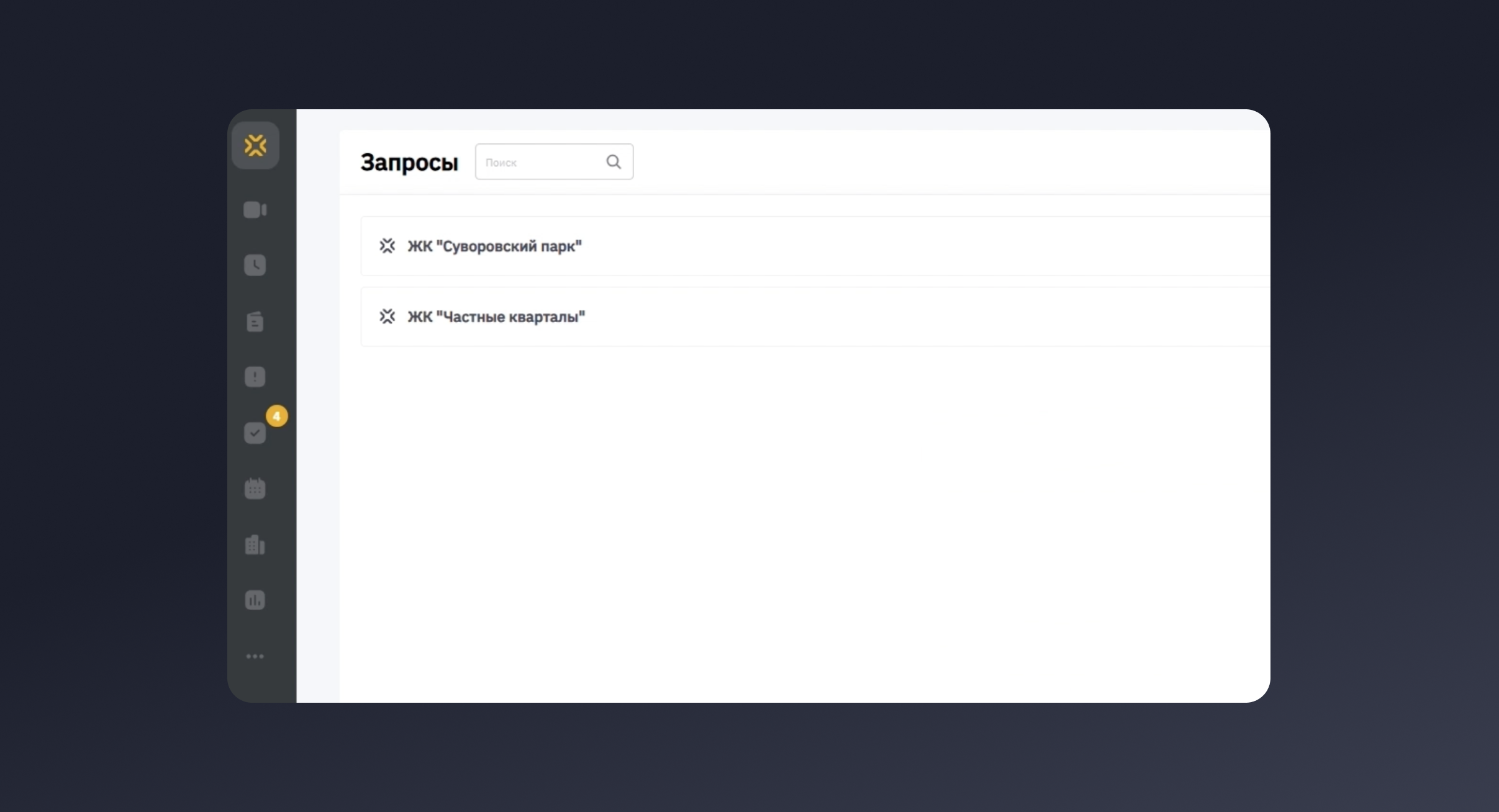Open the calendar sidebar icon
Screen dimensions: 1499x812
(255, 489)
